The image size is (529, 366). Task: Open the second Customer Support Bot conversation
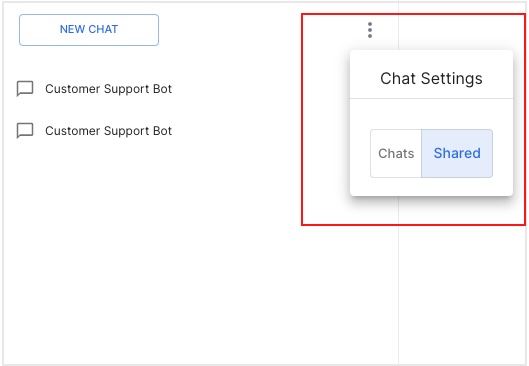(x=94, y=131)
